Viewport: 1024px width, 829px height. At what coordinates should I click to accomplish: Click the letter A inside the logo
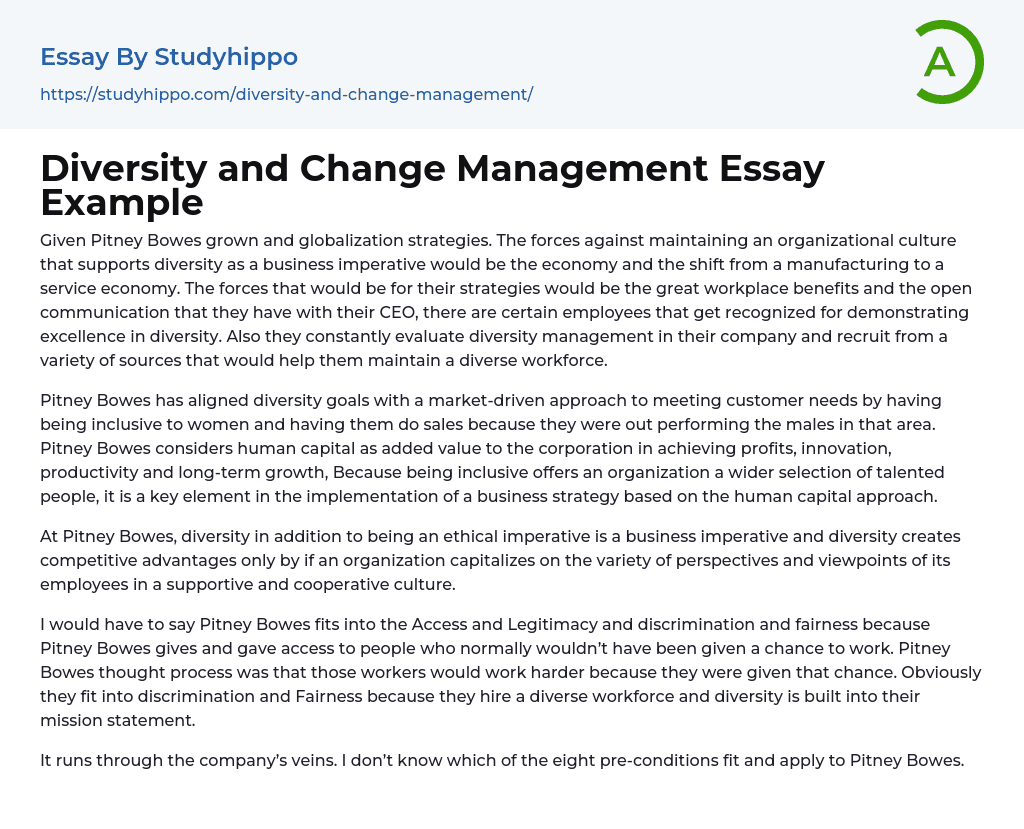[x=939, y=62]
